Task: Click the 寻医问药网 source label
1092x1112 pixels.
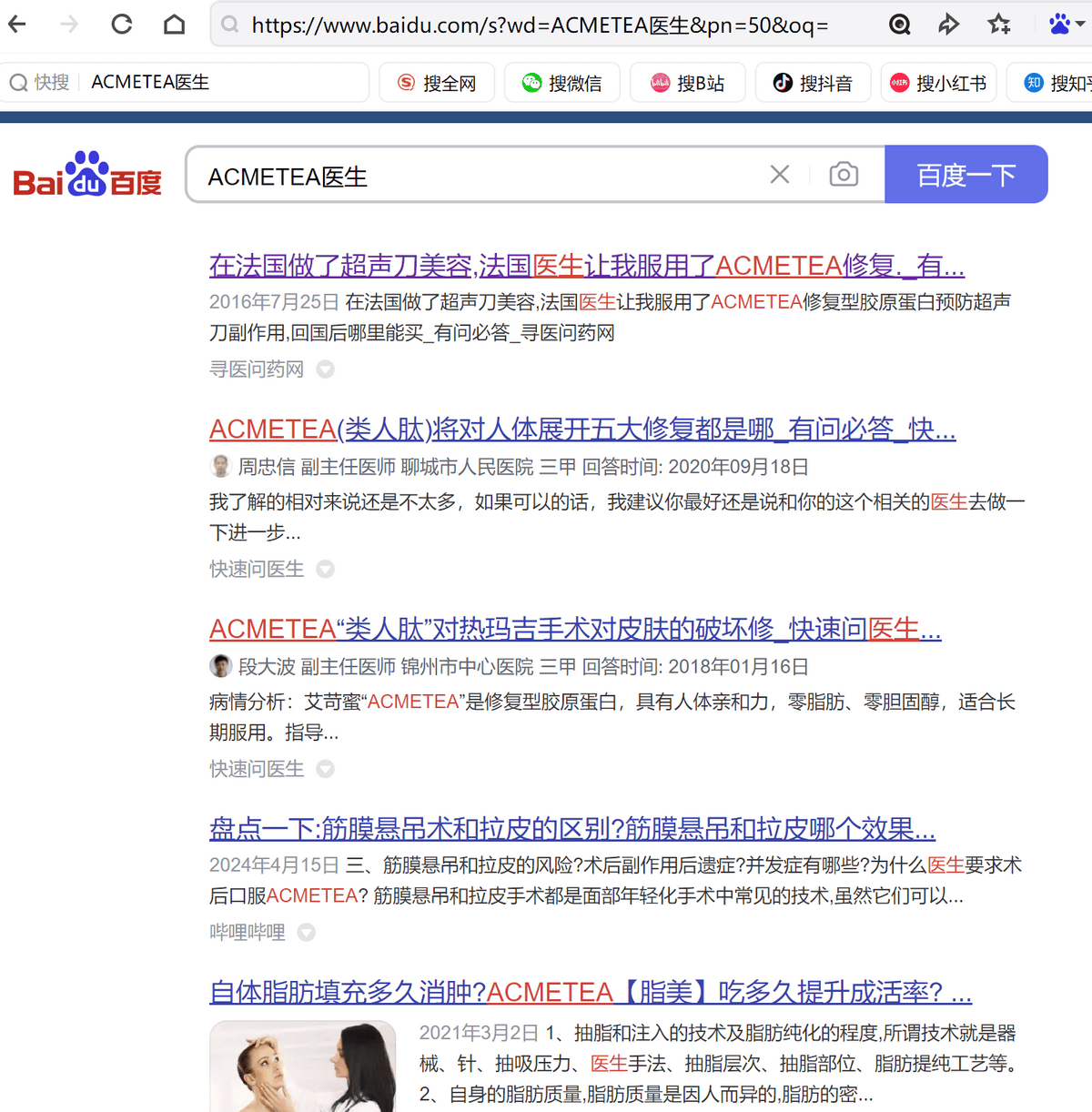Action: point(257,369)
